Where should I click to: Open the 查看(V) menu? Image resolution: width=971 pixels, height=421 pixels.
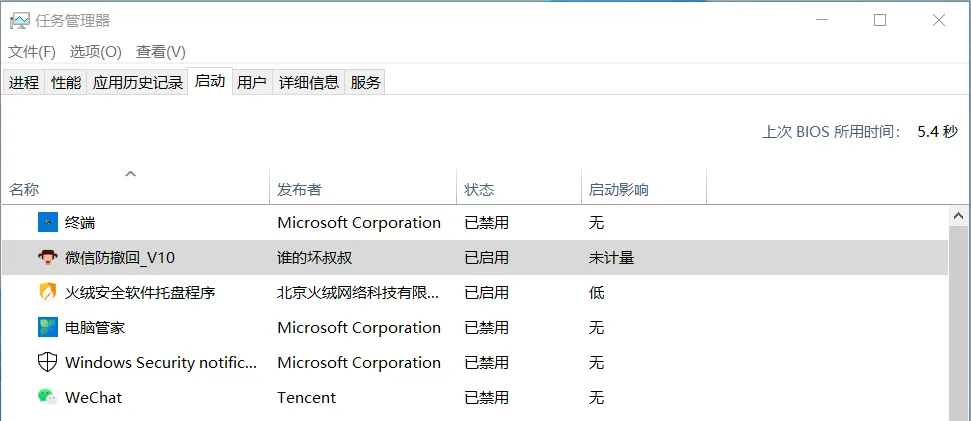point(161,52)
